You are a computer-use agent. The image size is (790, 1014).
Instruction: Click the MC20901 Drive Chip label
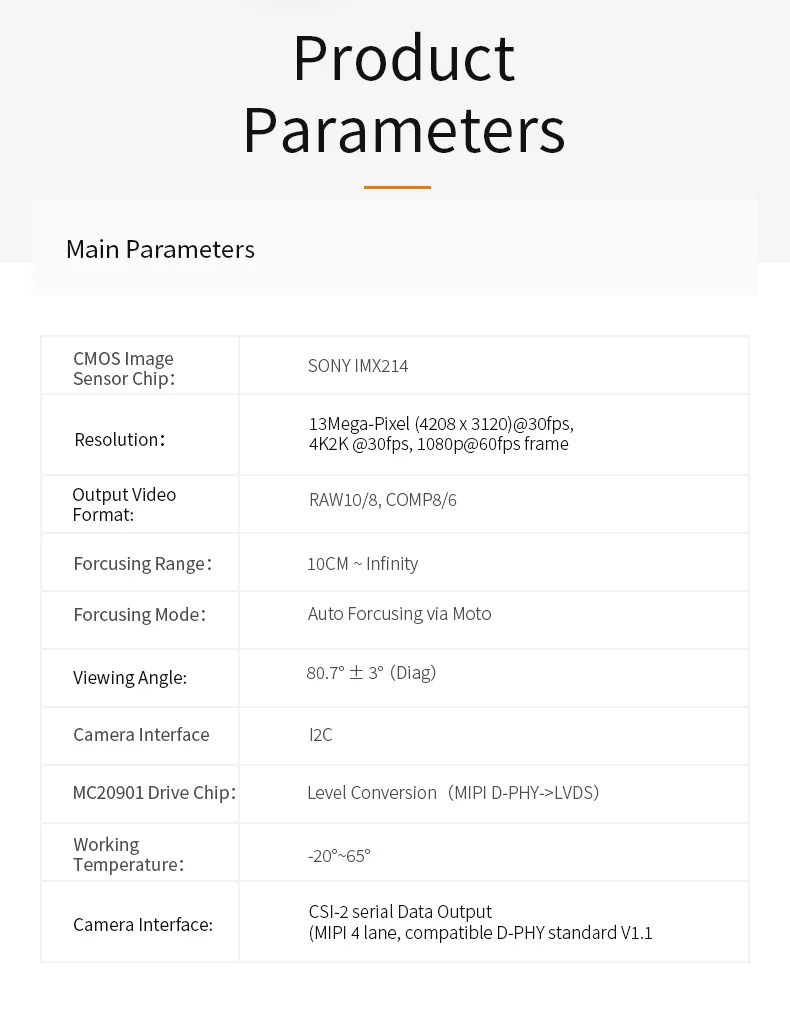click(154, 793)
